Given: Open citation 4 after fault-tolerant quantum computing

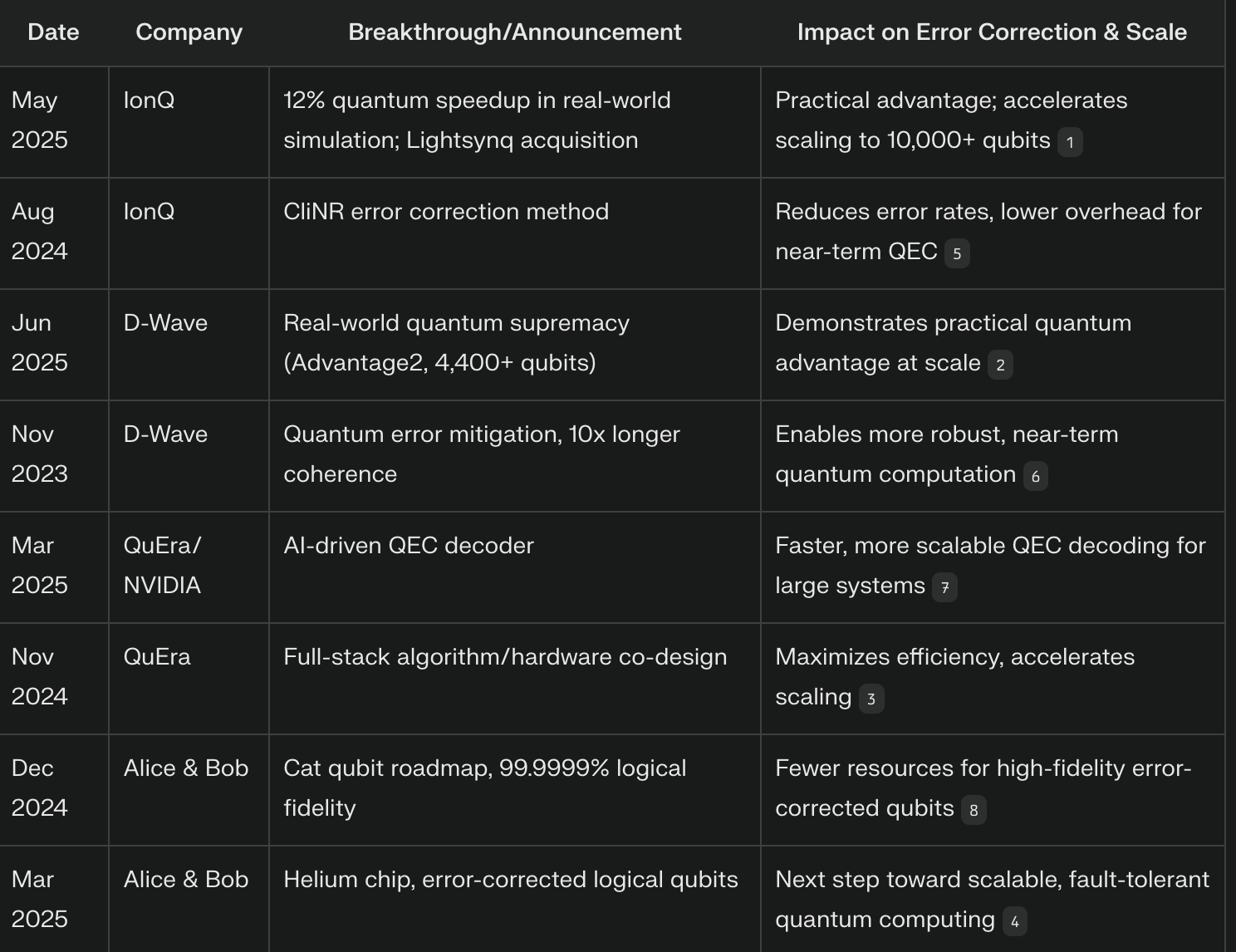Looking at the screenshot, I should pos(1014,921).
